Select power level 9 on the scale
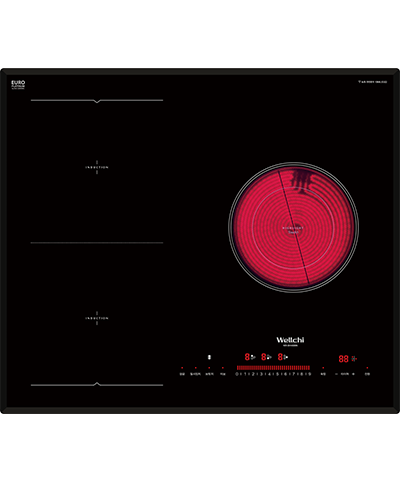This screenshot has width=400, height=480. click(310, 374)
